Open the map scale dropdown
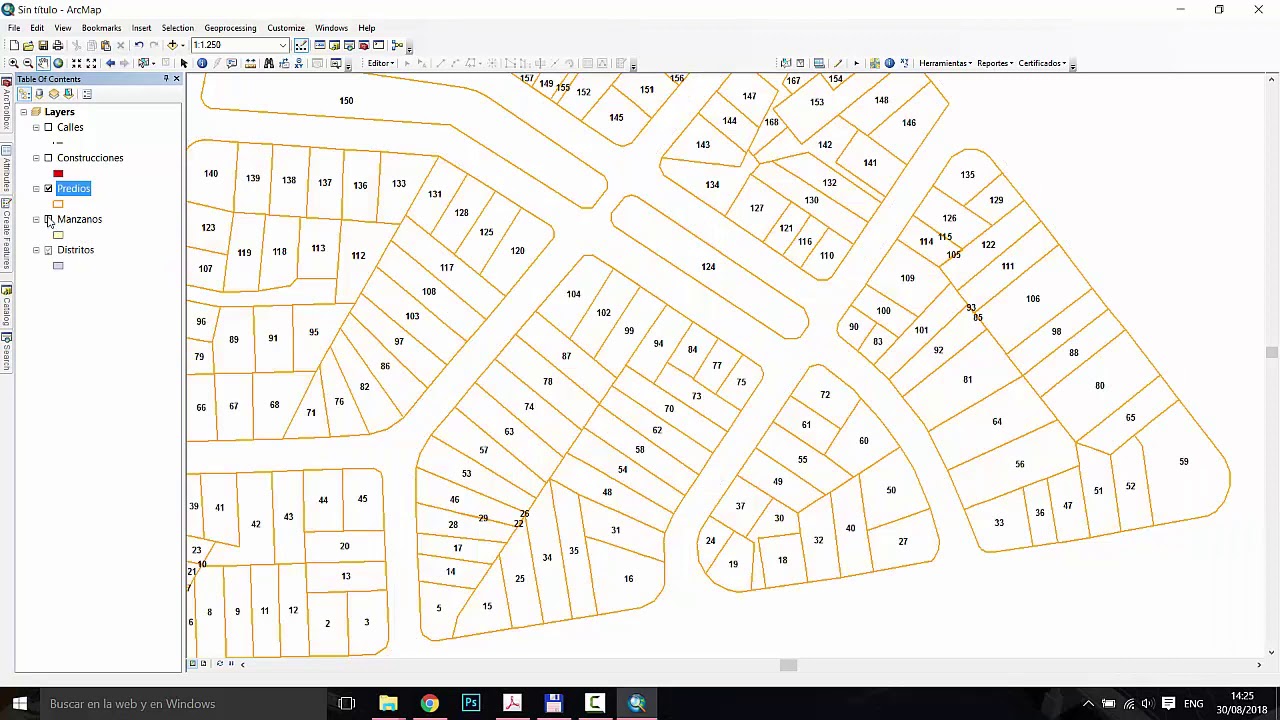Screen dimensions: 1280x720 (283, 45)
